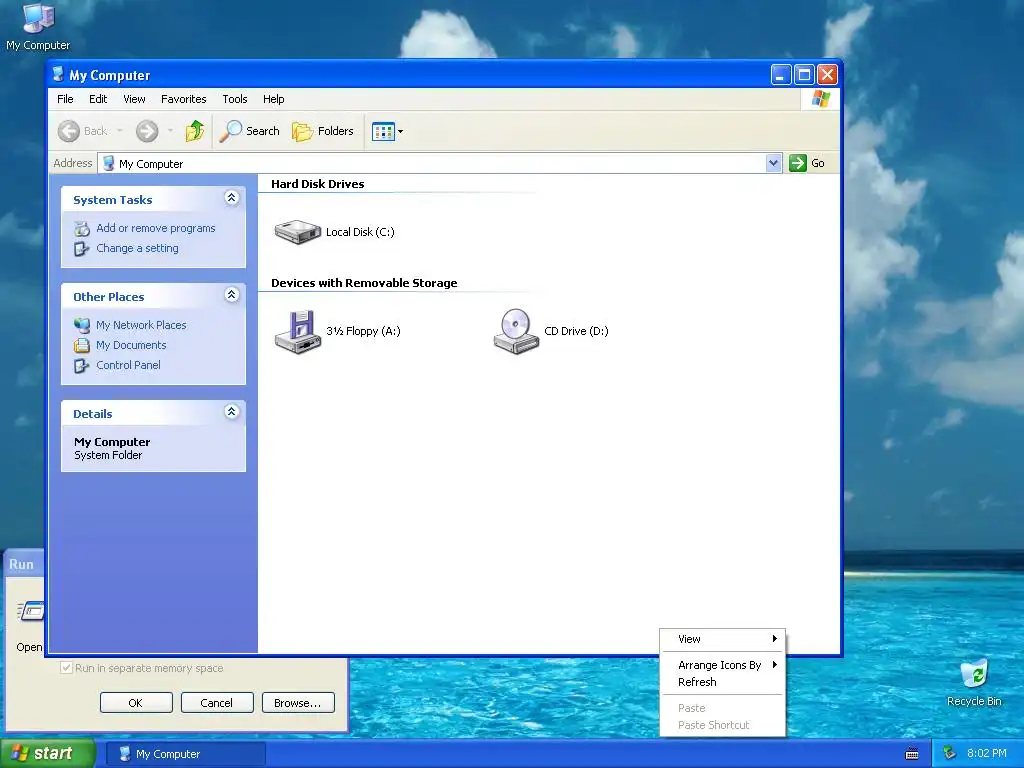Select the Local Disk (C:) drive icon
This screenshot has height=768, width=1024.
[x=297, y=232]
